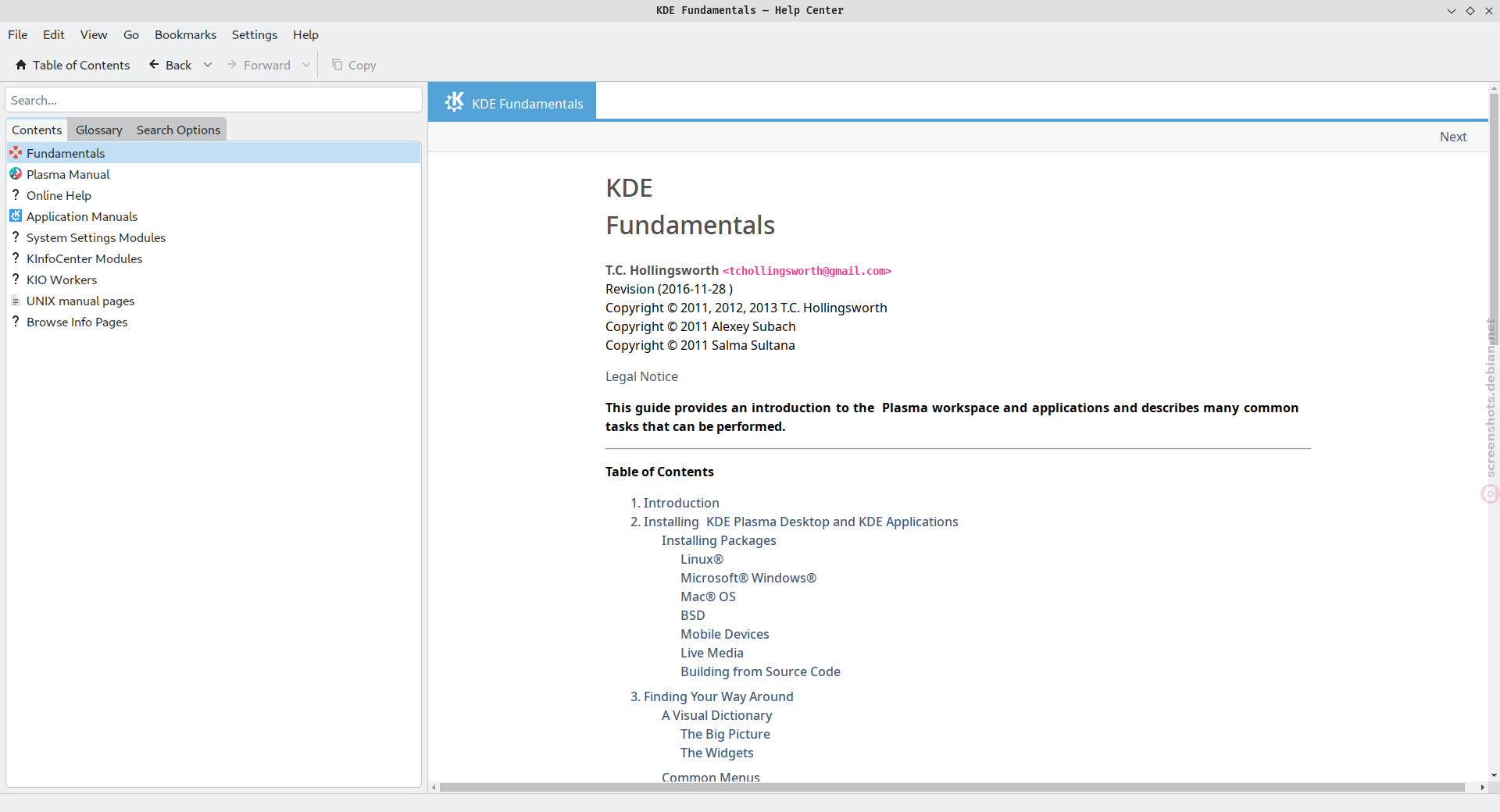Click the horizontal scrollbar right arrow
Image resolution: width=1500 pixels, height=812 pixels.
click(1482, 787)
